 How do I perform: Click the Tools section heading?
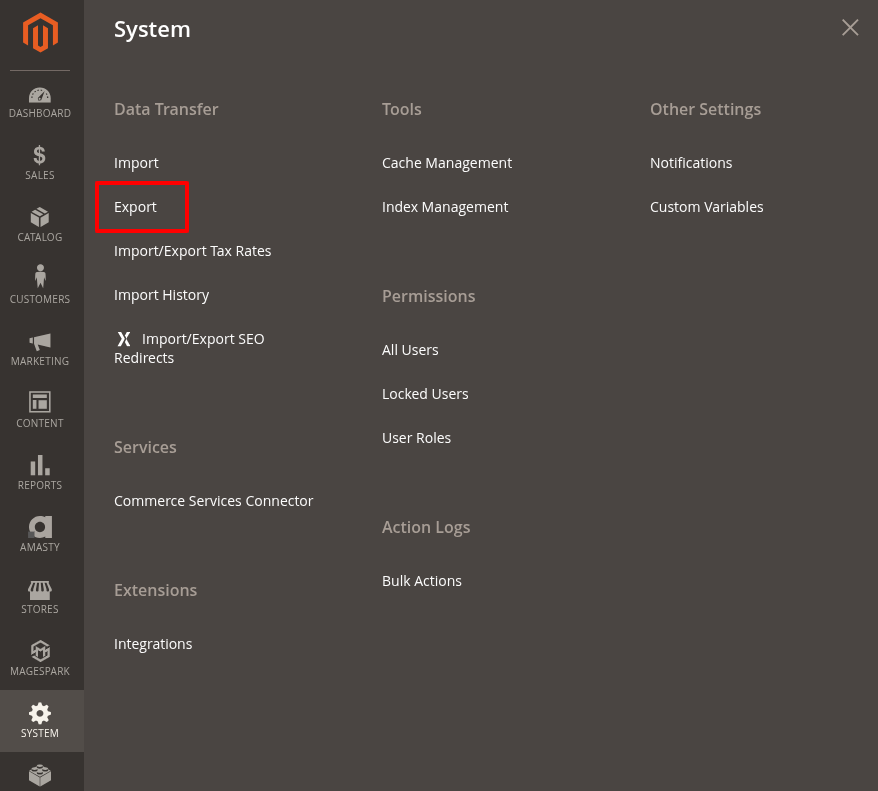(x=401, y=109)
